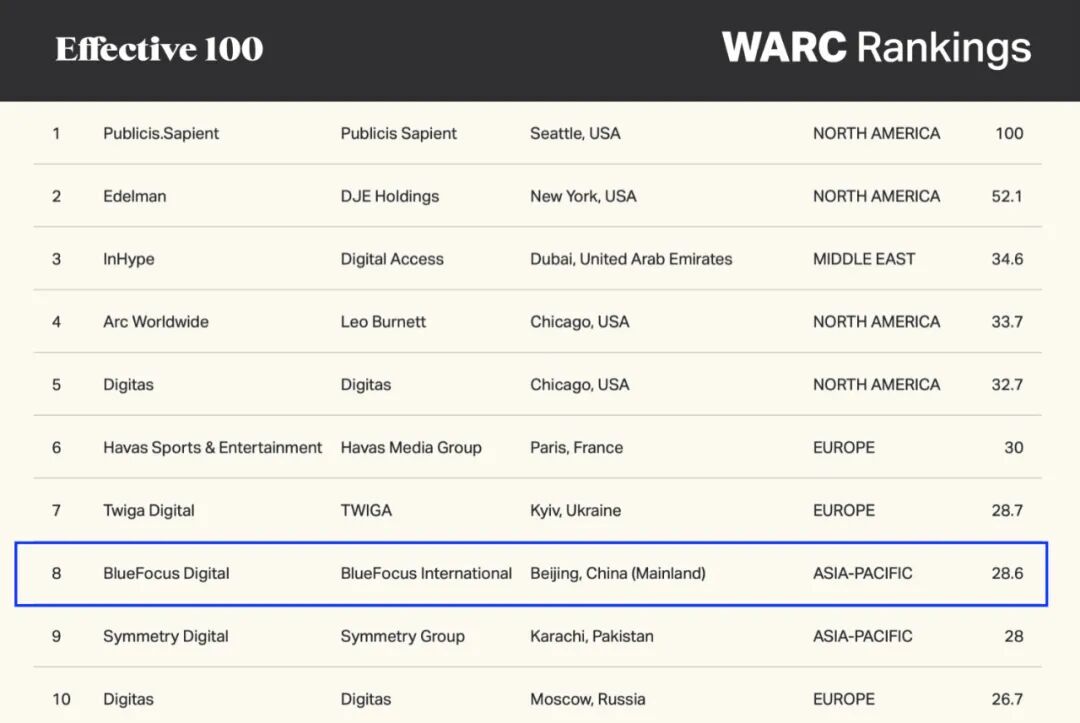Image resolution: width=1080 pixels, height=723 pixels.
Task: Select agency name Arc Worldwide
Action: tap(156, 322)
